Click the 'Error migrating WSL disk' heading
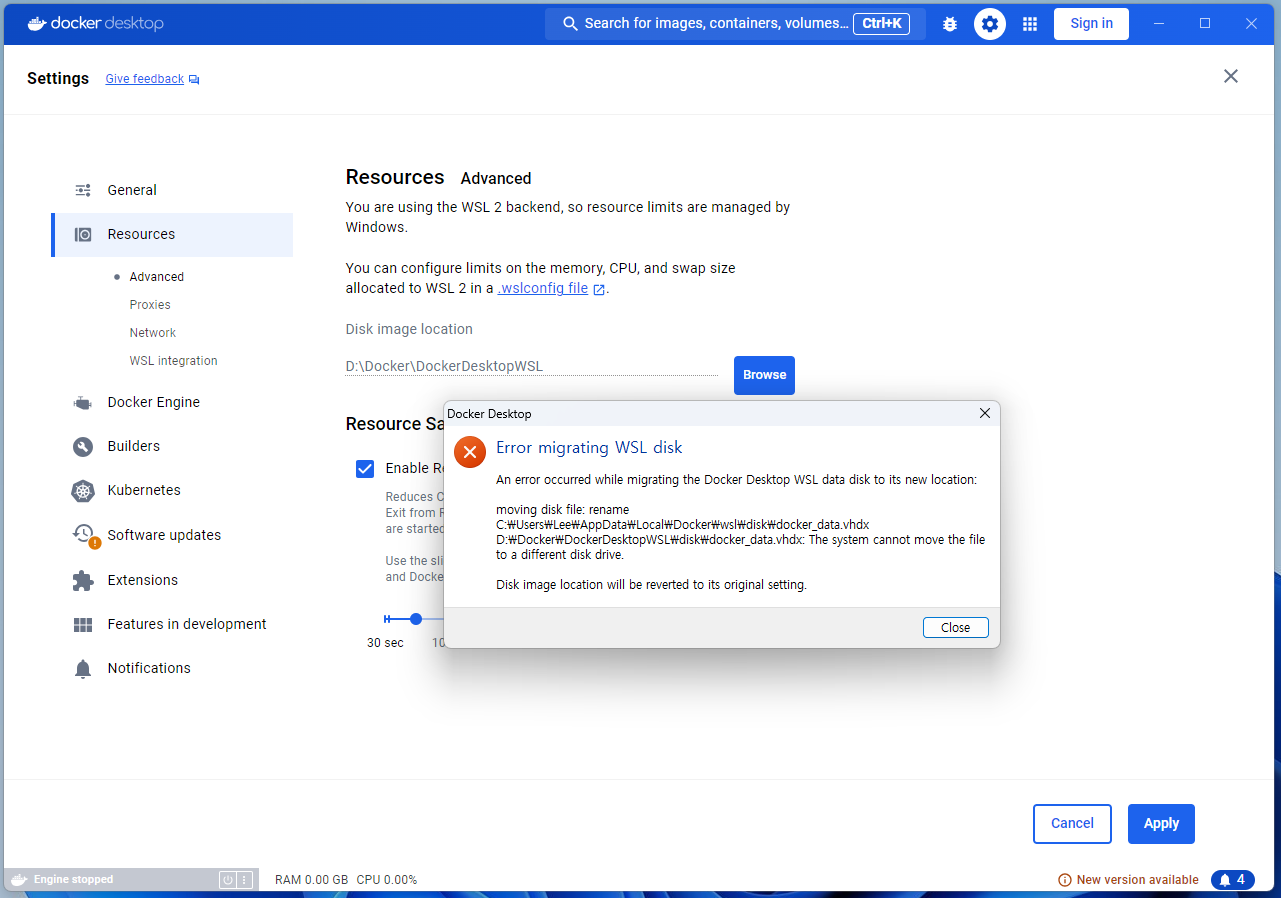The image size is (1281, 898). [x=589, y=448]
